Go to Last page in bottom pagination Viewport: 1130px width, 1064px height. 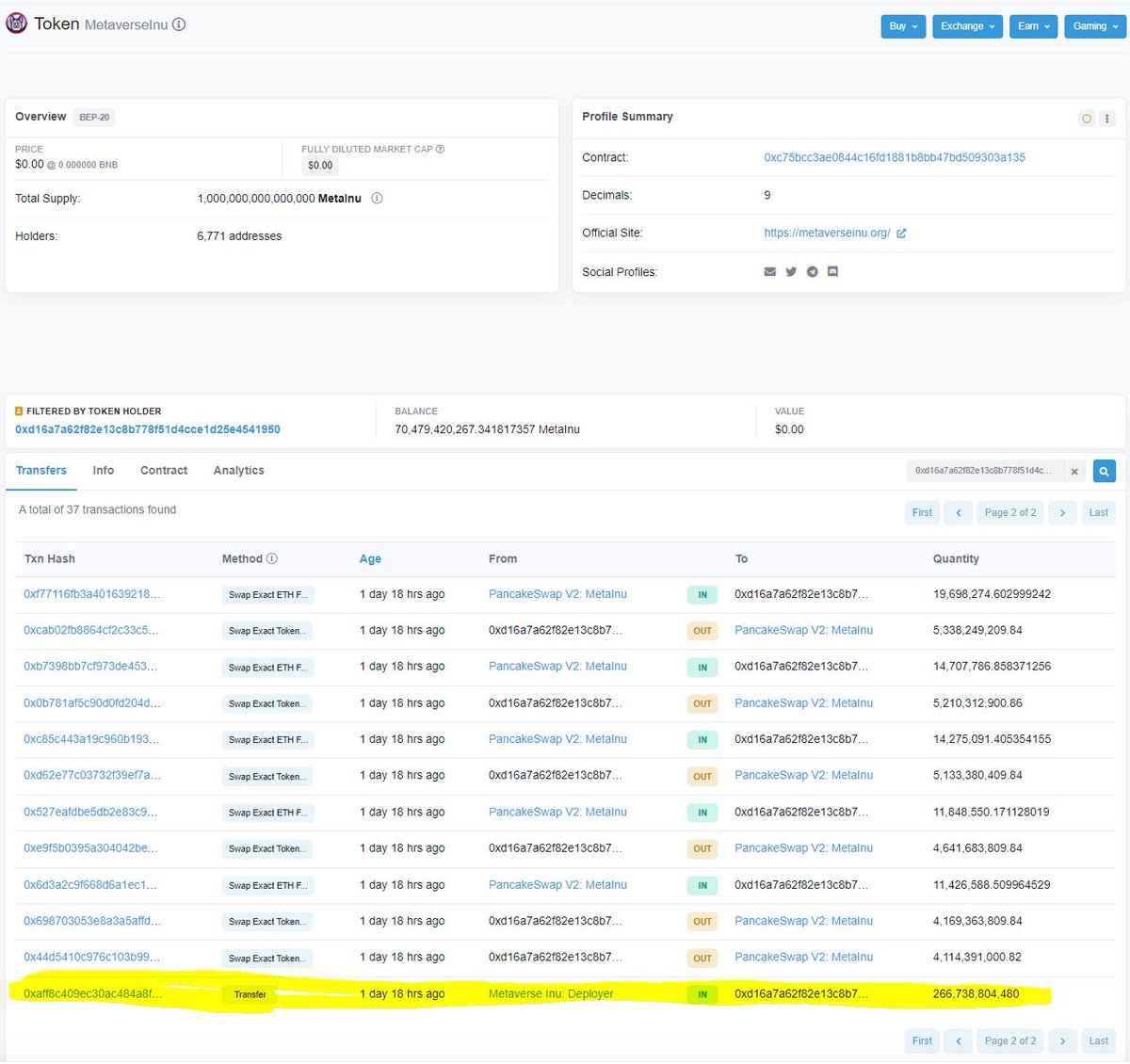pos(1099,1041)
